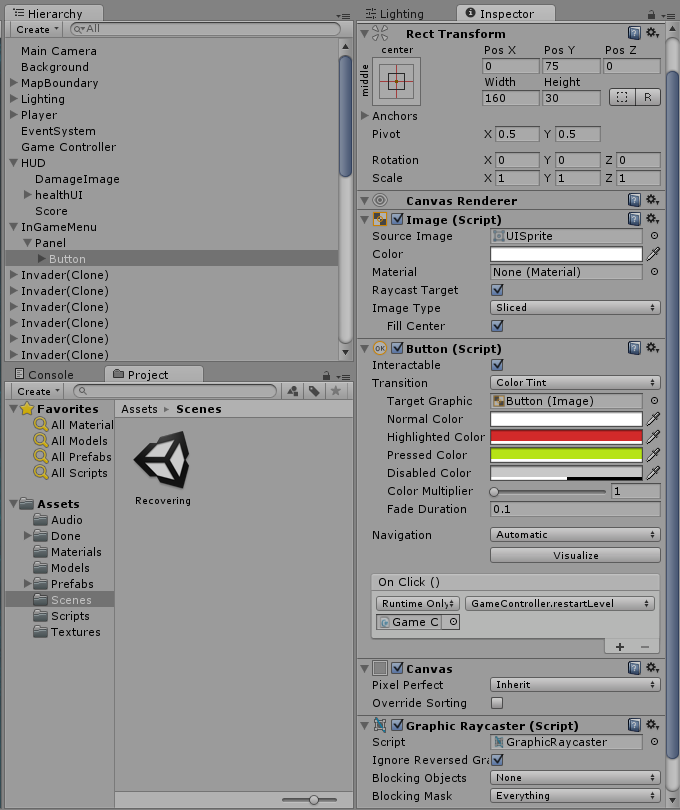Click the eyedropper next to Highlighted Color
This screenshot has height=810, width=680.
tap(653, 437)
